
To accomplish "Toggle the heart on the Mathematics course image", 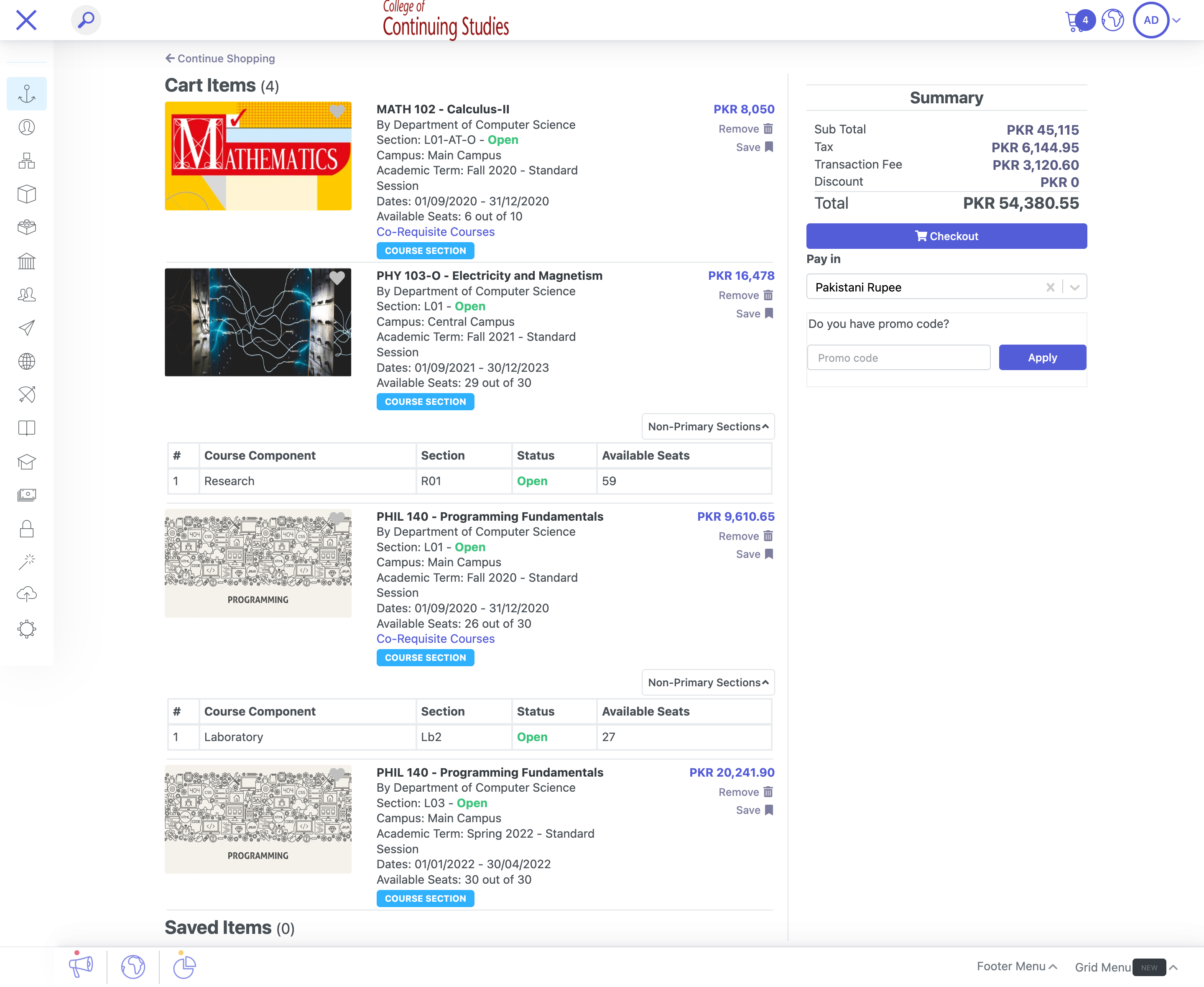I will click(x=337, y=111).
